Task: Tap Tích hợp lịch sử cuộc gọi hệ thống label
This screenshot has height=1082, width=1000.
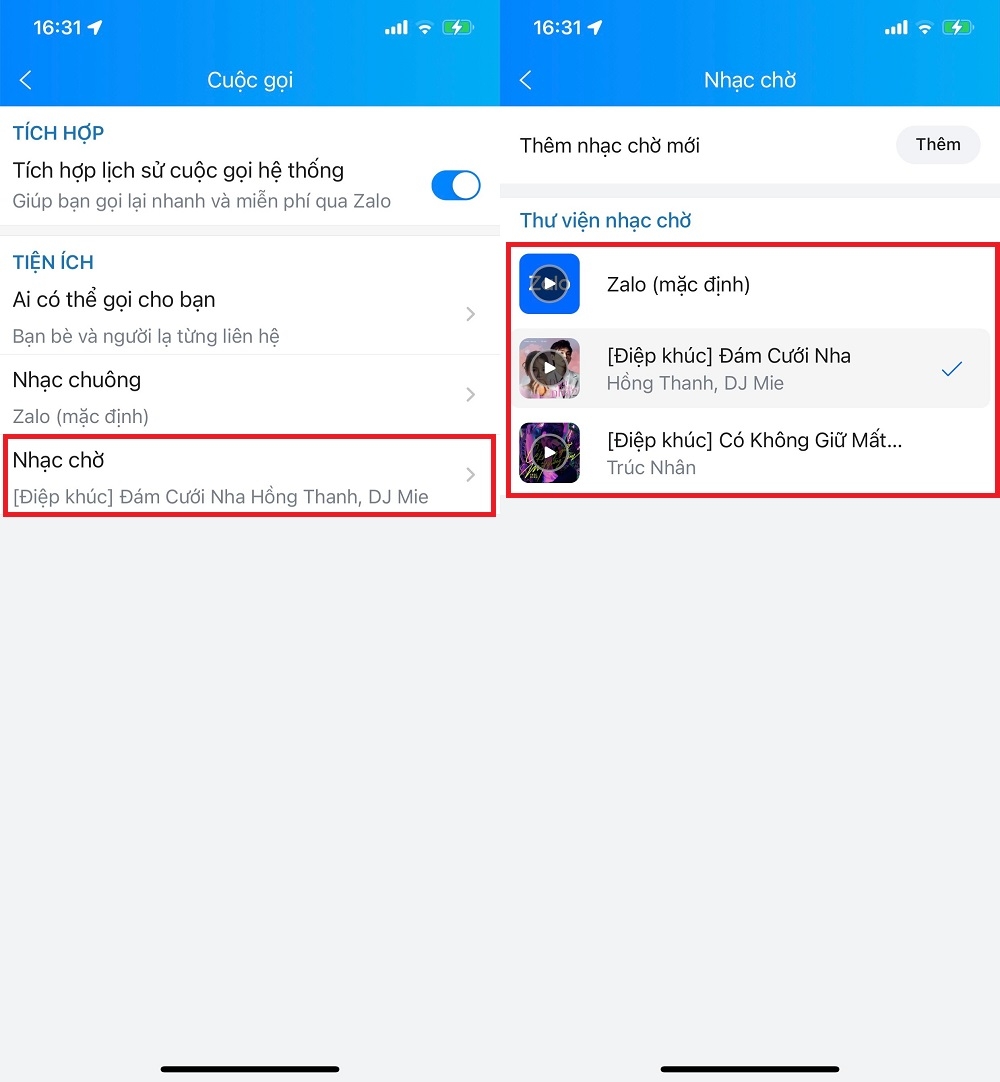Action: pyautogui.click(x=178, y=170)
